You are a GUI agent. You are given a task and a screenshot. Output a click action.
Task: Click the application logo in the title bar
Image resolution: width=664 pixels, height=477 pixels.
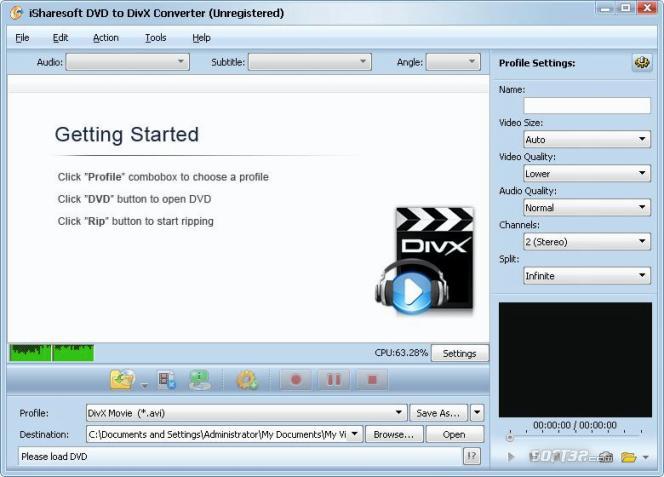point(16,13)
